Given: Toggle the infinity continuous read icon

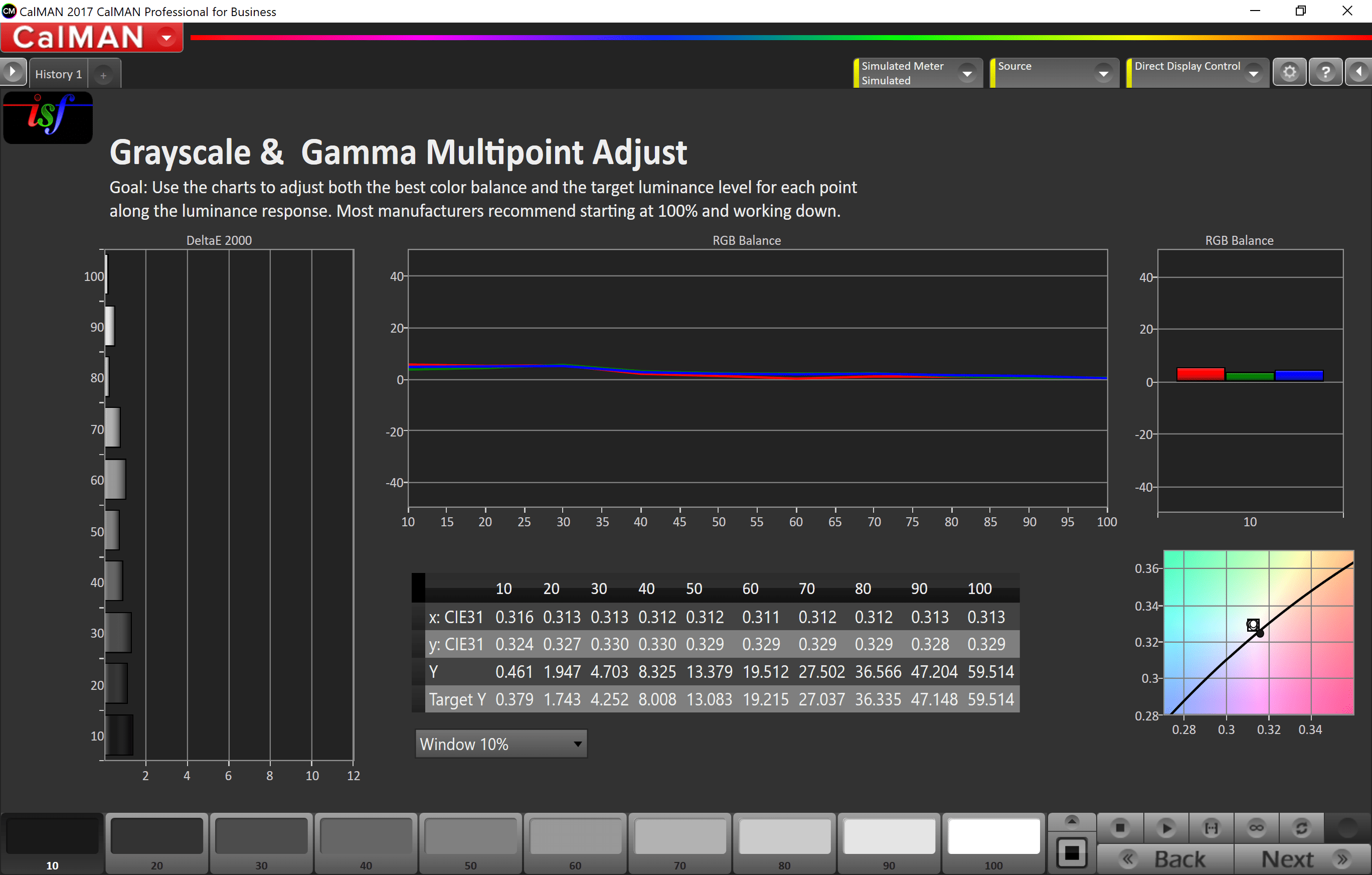Looking at the screenshot, I should (x=1256, y=828).
